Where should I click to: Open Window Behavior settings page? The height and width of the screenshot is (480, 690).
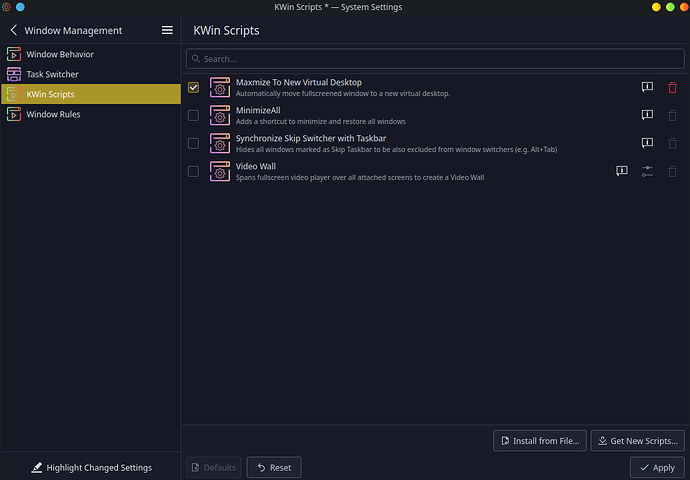click(x=60, y=54)
